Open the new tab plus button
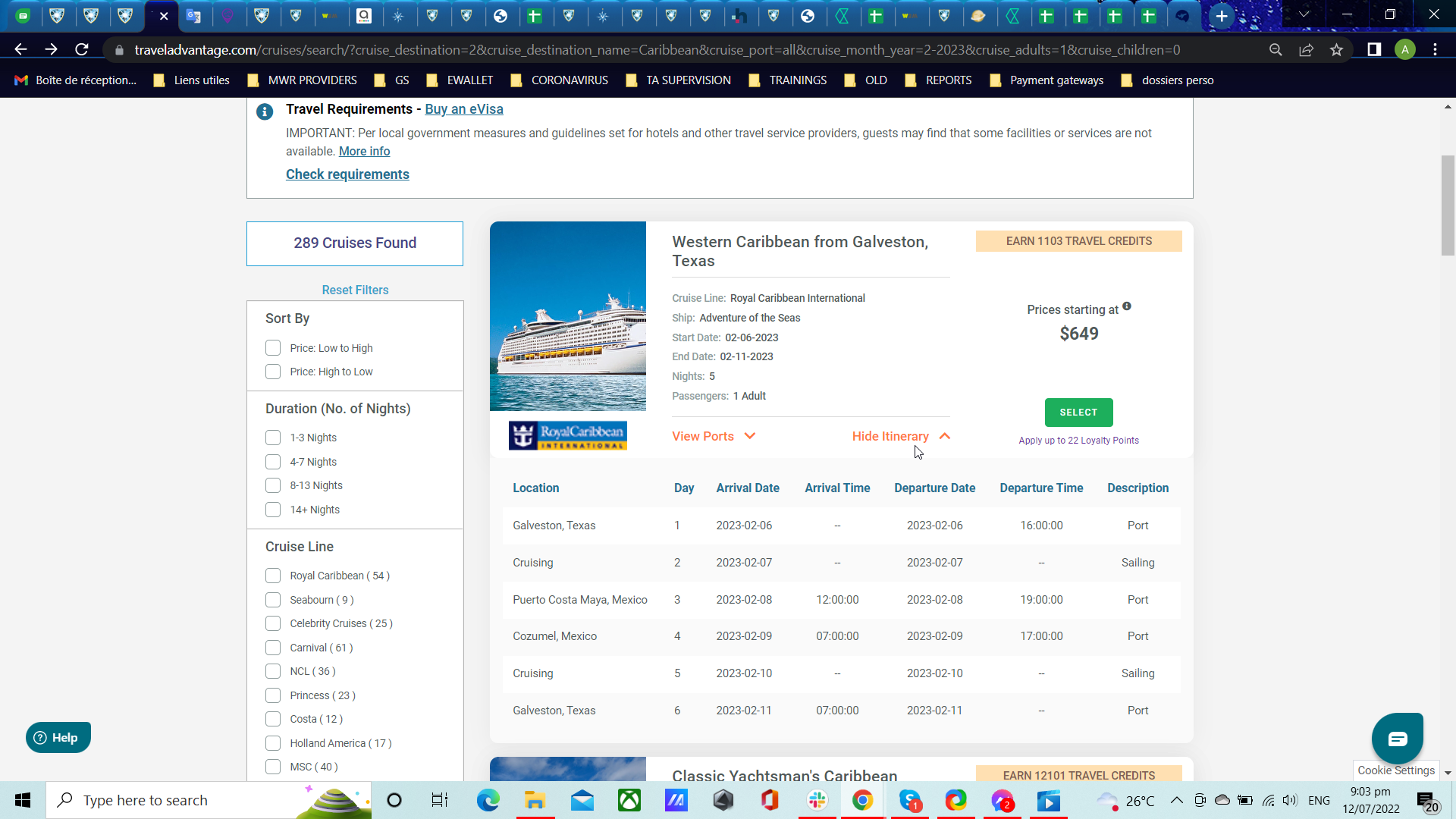 [1221, 16]
